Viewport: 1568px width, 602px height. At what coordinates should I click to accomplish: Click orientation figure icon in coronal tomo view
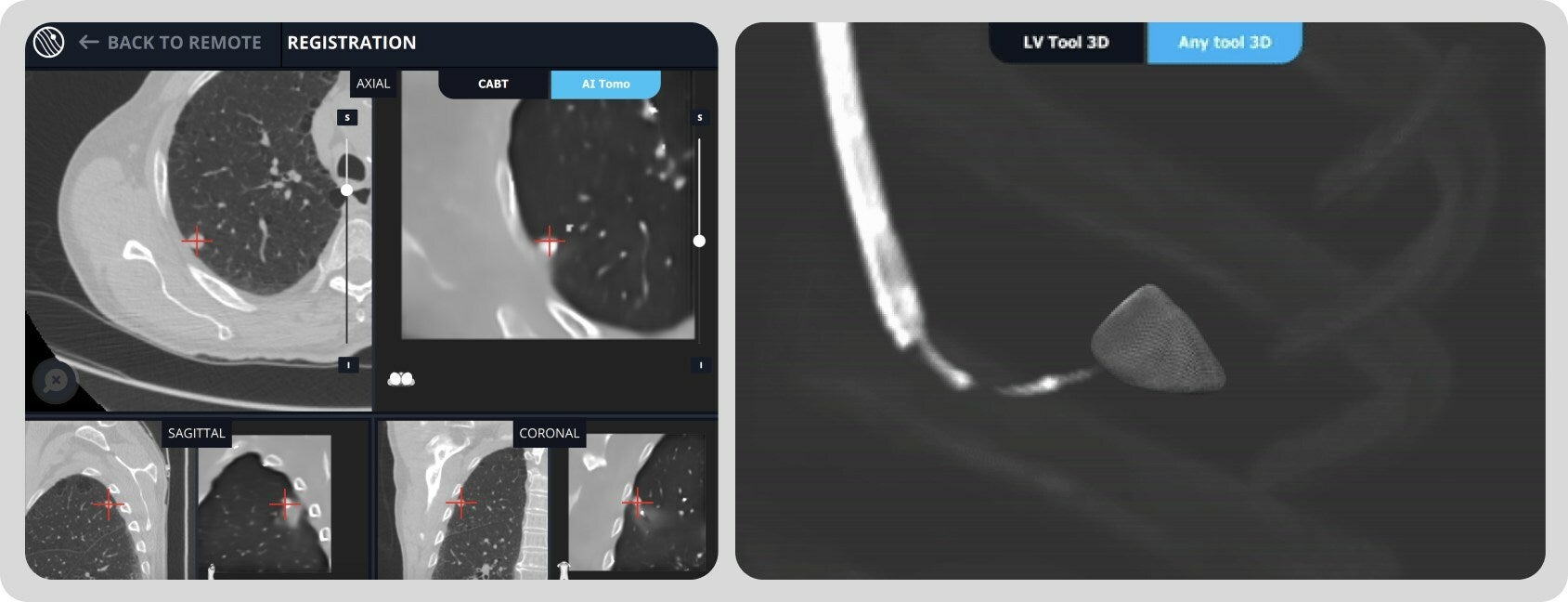coord(563,568)
